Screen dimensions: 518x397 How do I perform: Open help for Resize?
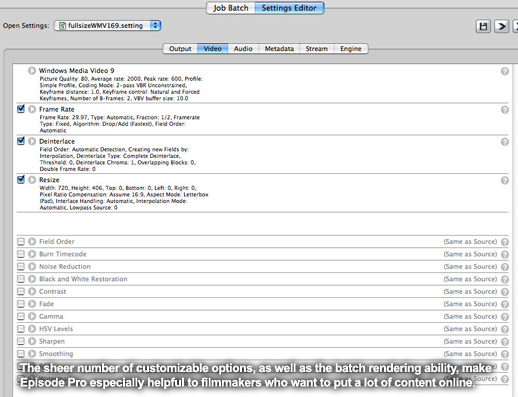[x=505, y=180]
